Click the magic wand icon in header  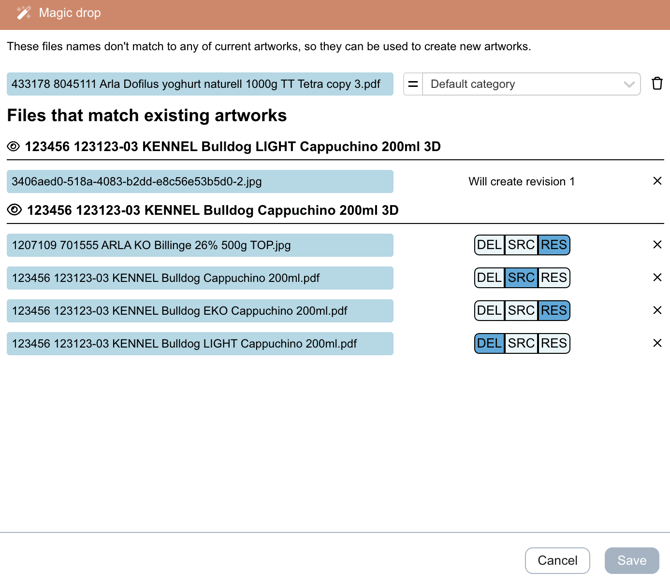point(23,13)
